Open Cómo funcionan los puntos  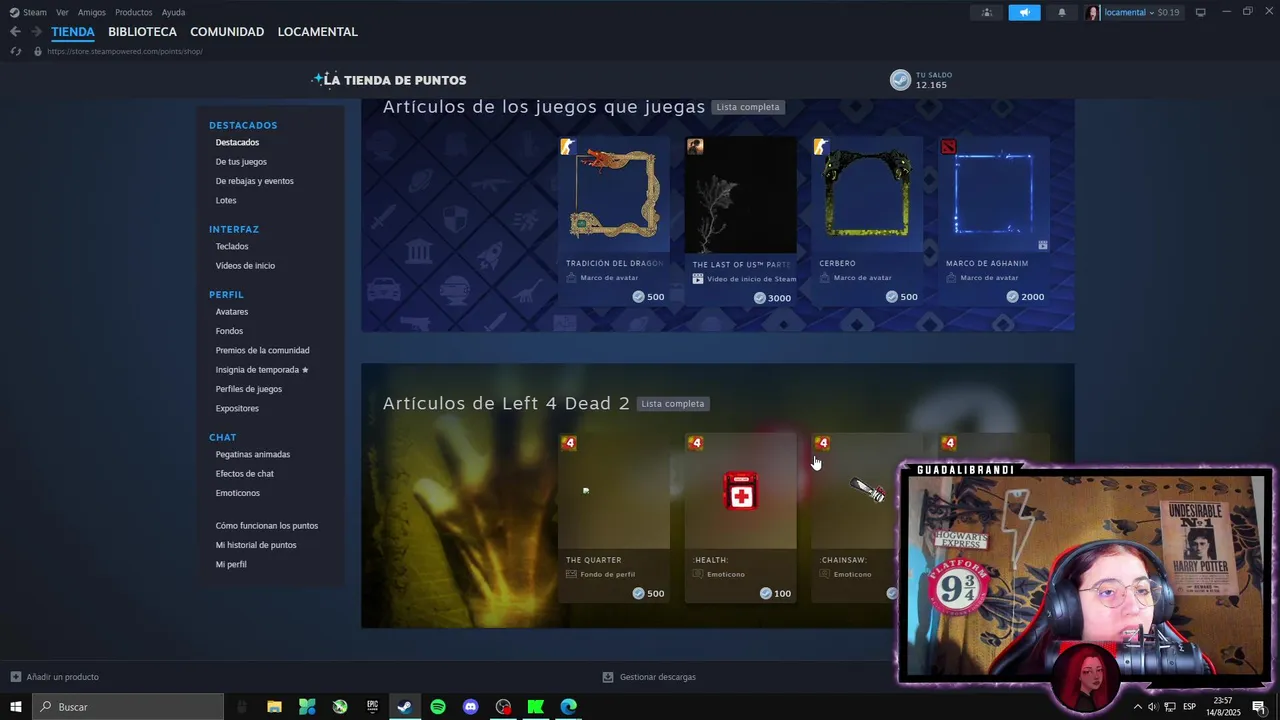267,526
